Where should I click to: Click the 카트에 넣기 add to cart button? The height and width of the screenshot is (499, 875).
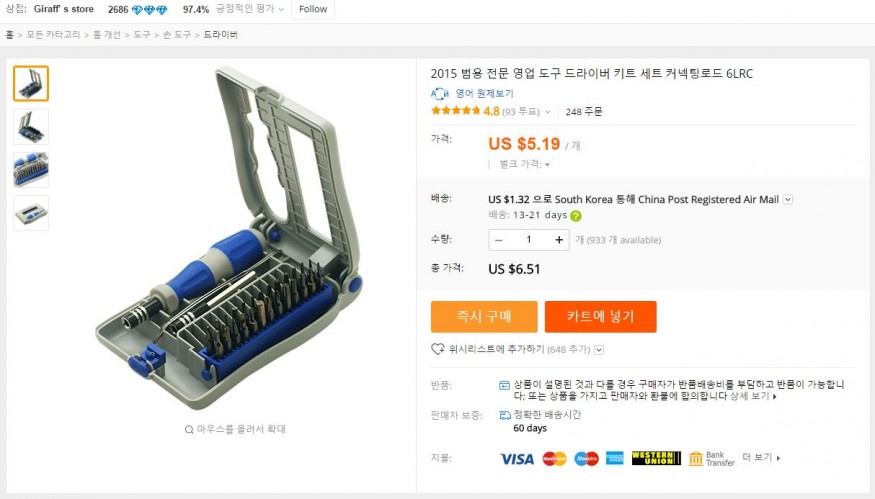(600, 317)
